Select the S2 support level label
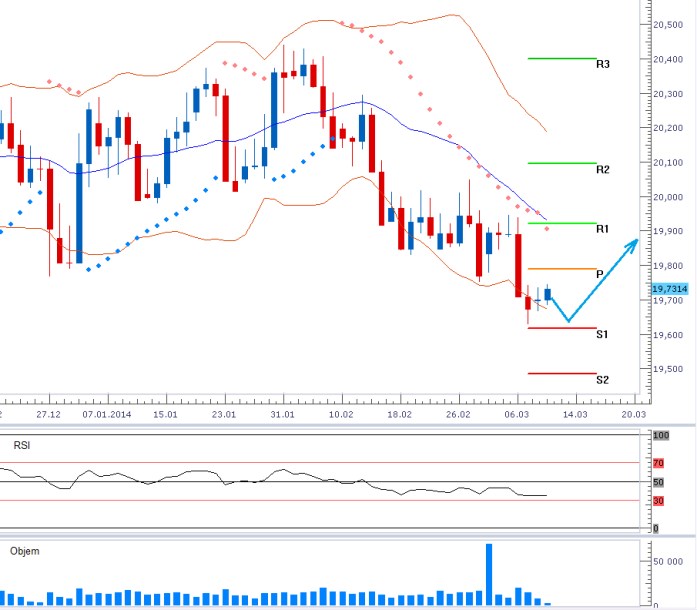 602,380
